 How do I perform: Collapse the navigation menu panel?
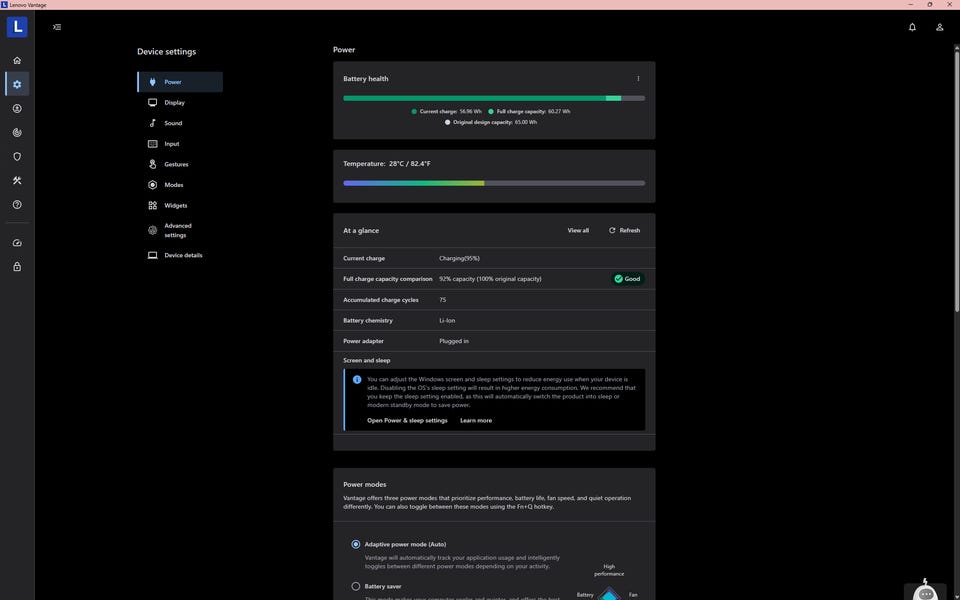pos(57,27)
